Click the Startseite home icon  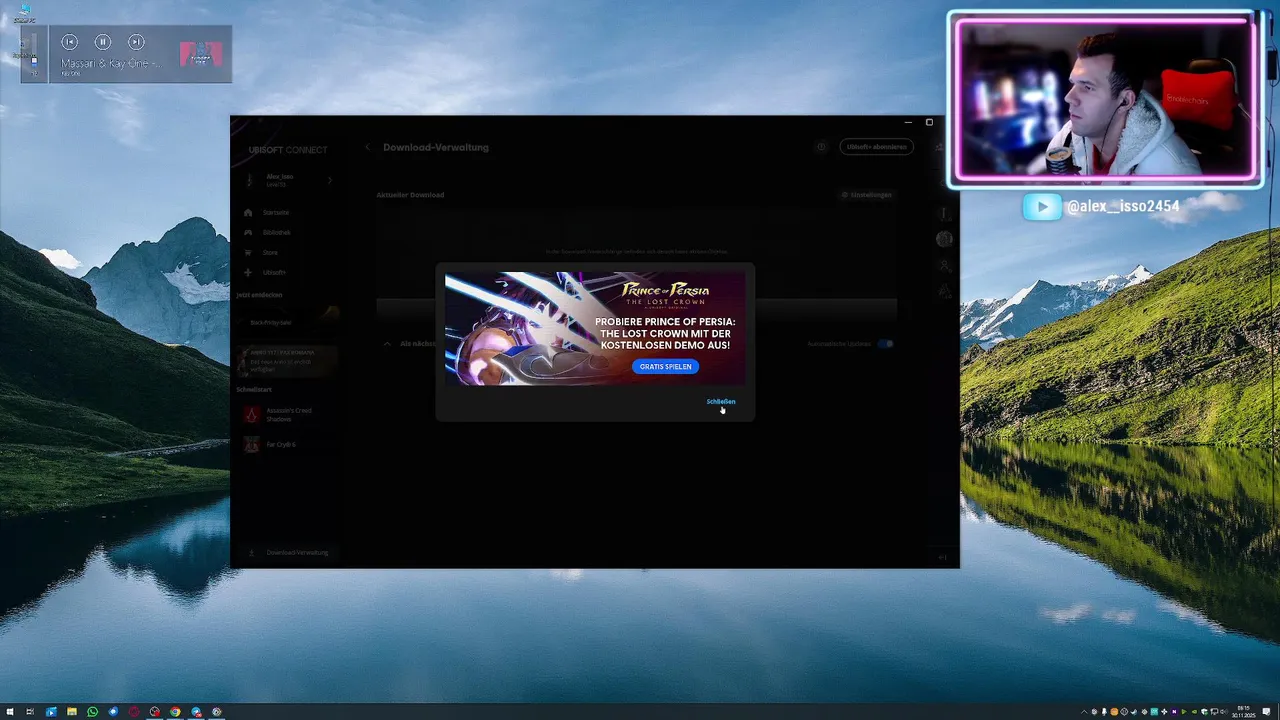[248, 212]
